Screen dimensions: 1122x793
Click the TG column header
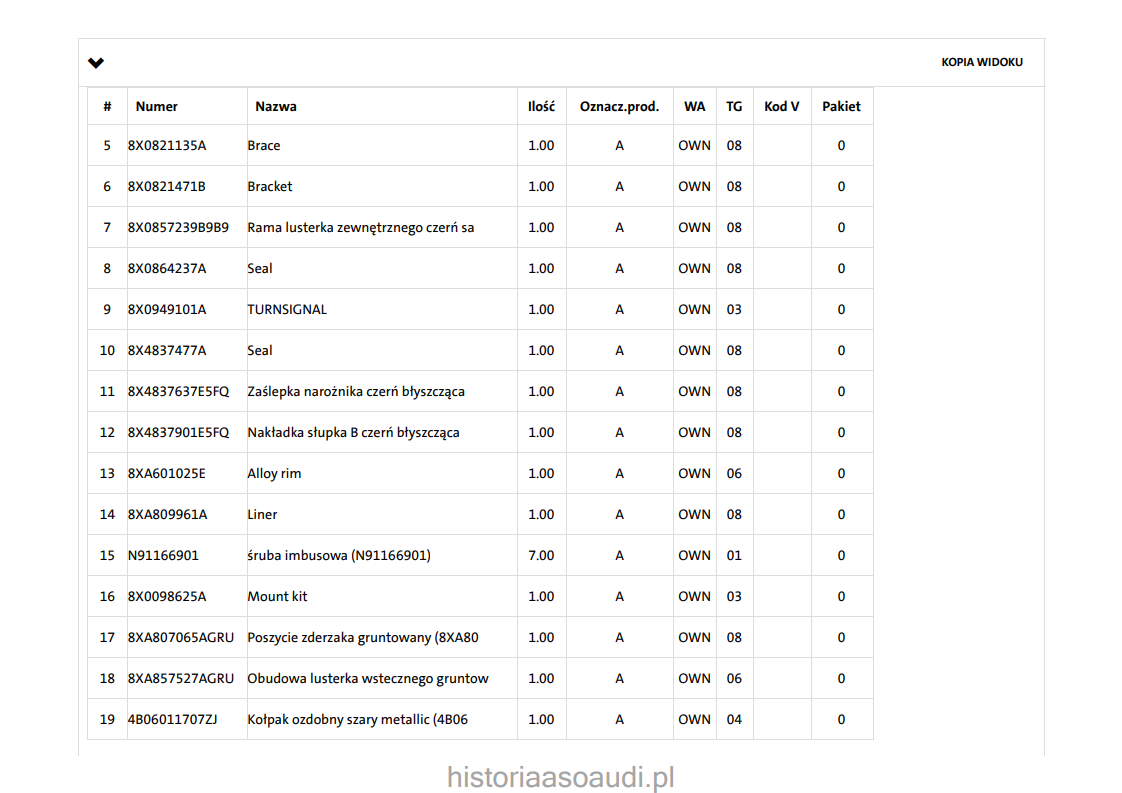[x=734, y=106]
